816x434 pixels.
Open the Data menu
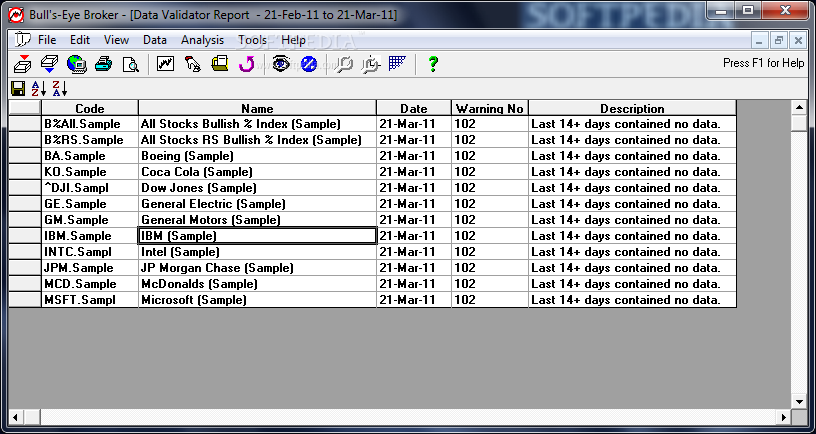point(155,40)
